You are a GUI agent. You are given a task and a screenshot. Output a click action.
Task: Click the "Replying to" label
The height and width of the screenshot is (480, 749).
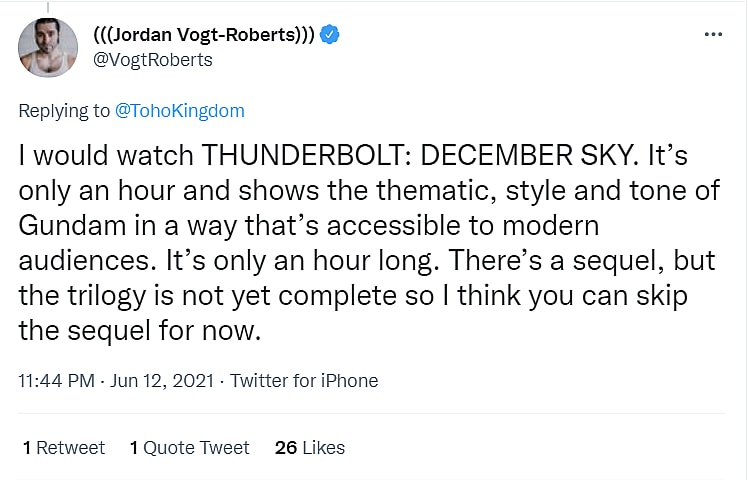pos(64,110)
